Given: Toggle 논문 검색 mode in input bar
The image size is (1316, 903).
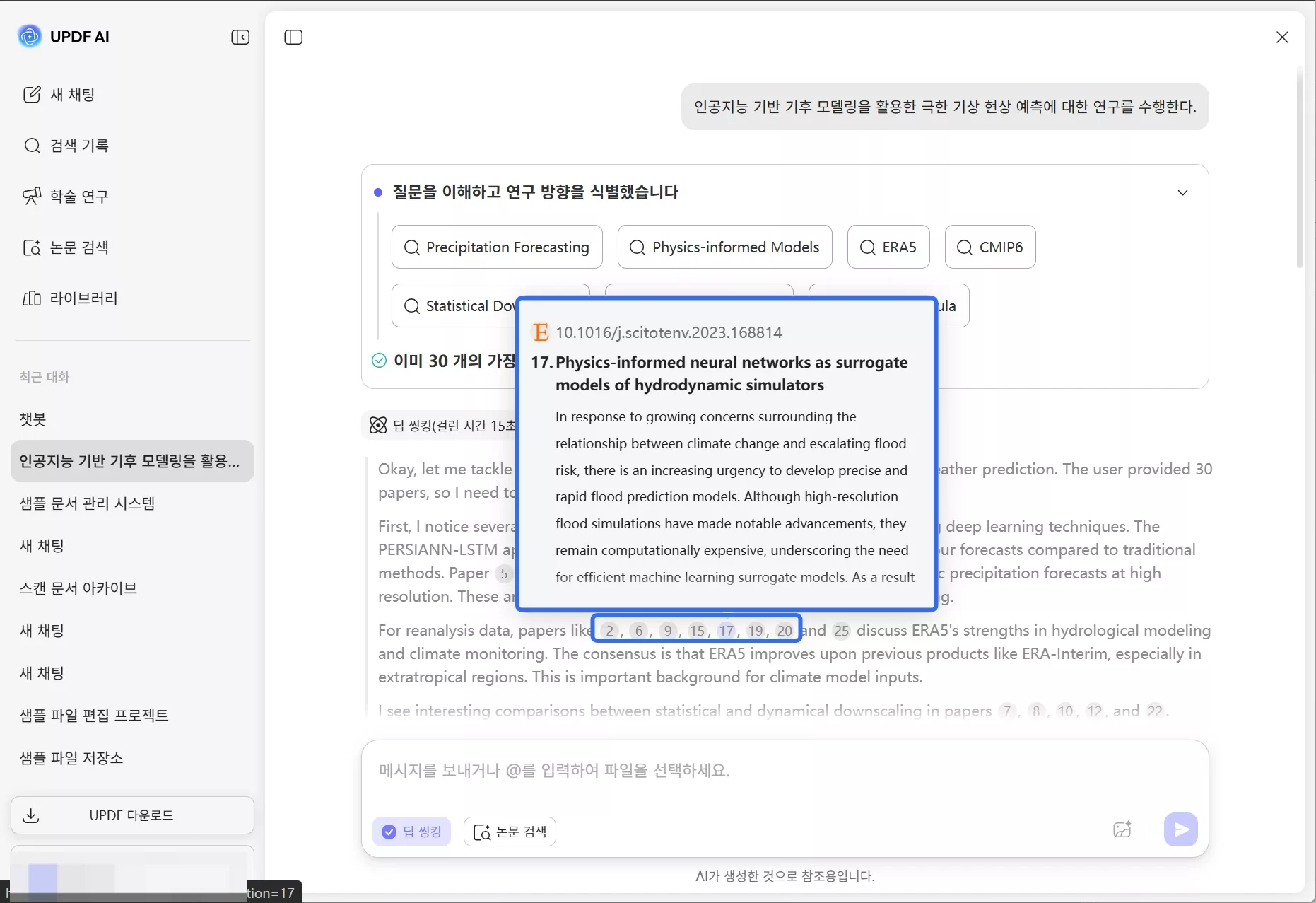Looking at the screenshot, I should (510, 831).
